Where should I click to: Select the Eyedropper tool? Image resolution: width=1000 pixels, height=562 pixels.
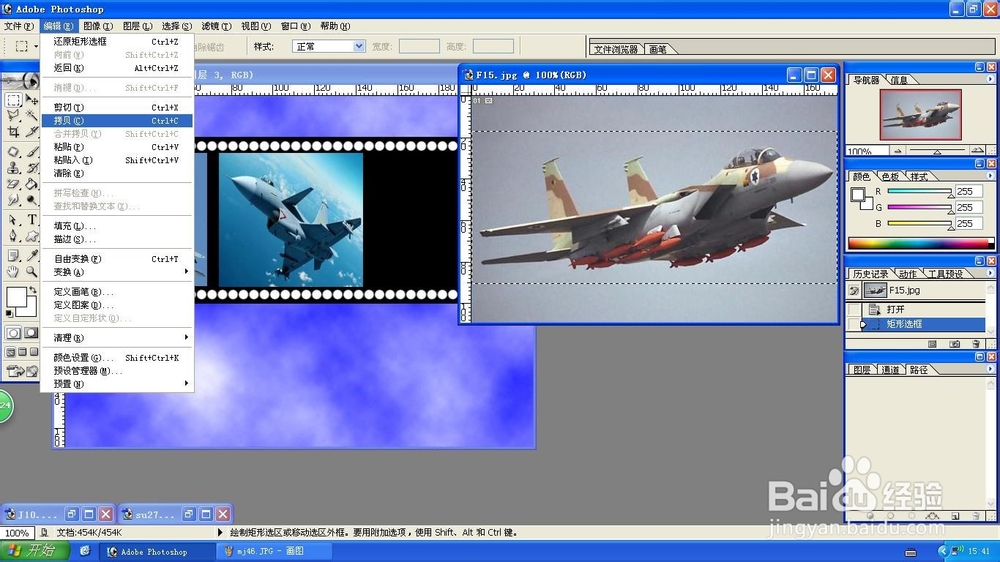32,256
